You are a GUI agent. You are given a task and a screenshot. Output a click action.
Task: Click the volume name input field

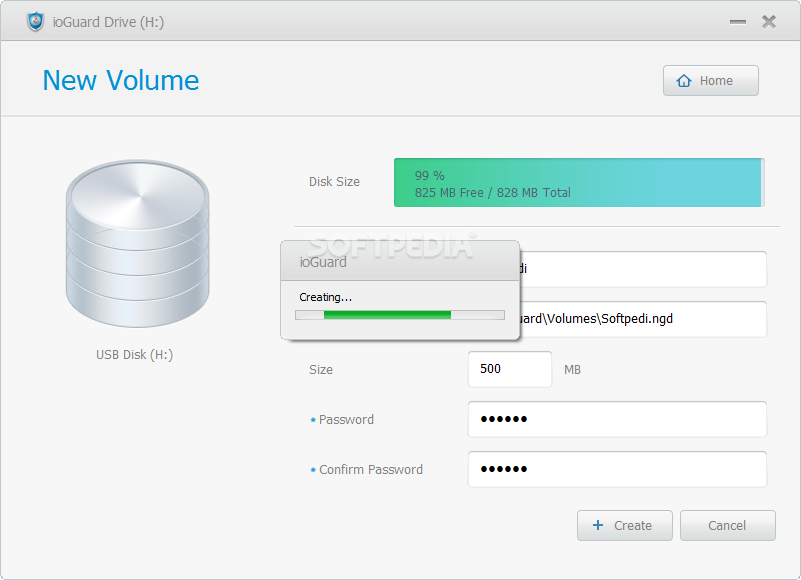click(643, 269)
